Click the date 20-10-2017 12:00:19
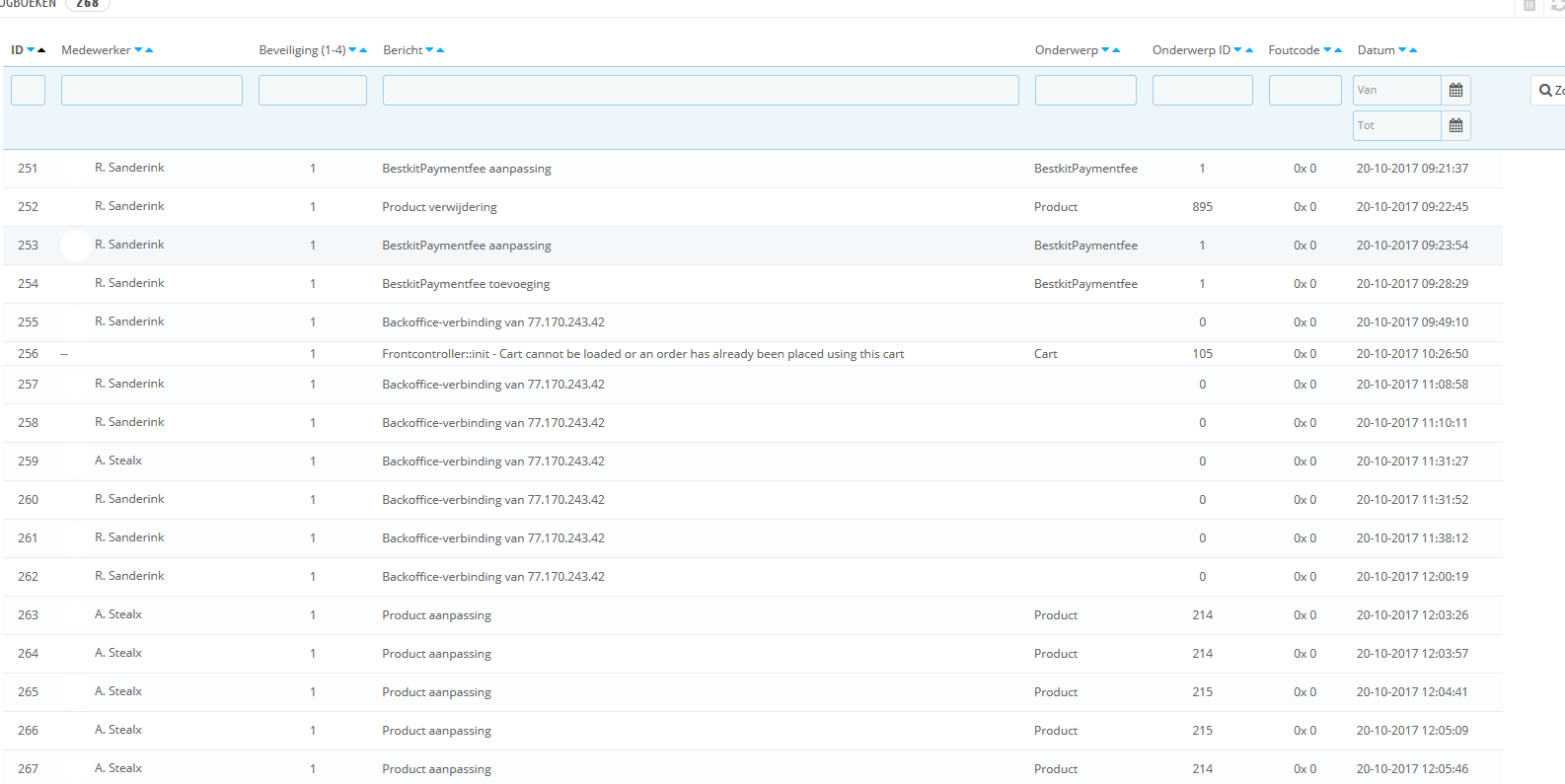Screen dimensions: 1565x784 point(1412,577)
